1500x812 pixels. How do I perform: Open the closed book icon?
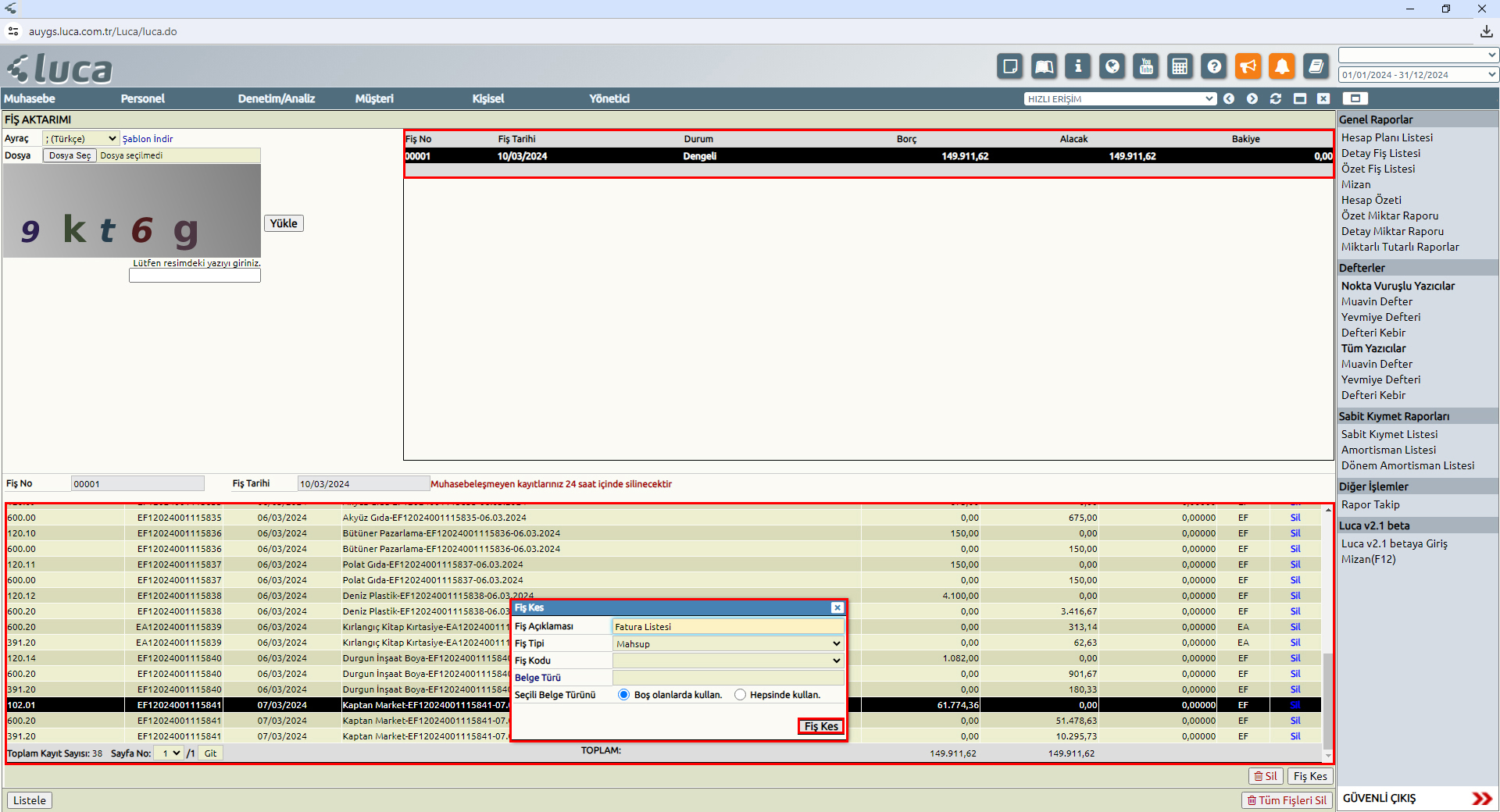coord(1316,66)
